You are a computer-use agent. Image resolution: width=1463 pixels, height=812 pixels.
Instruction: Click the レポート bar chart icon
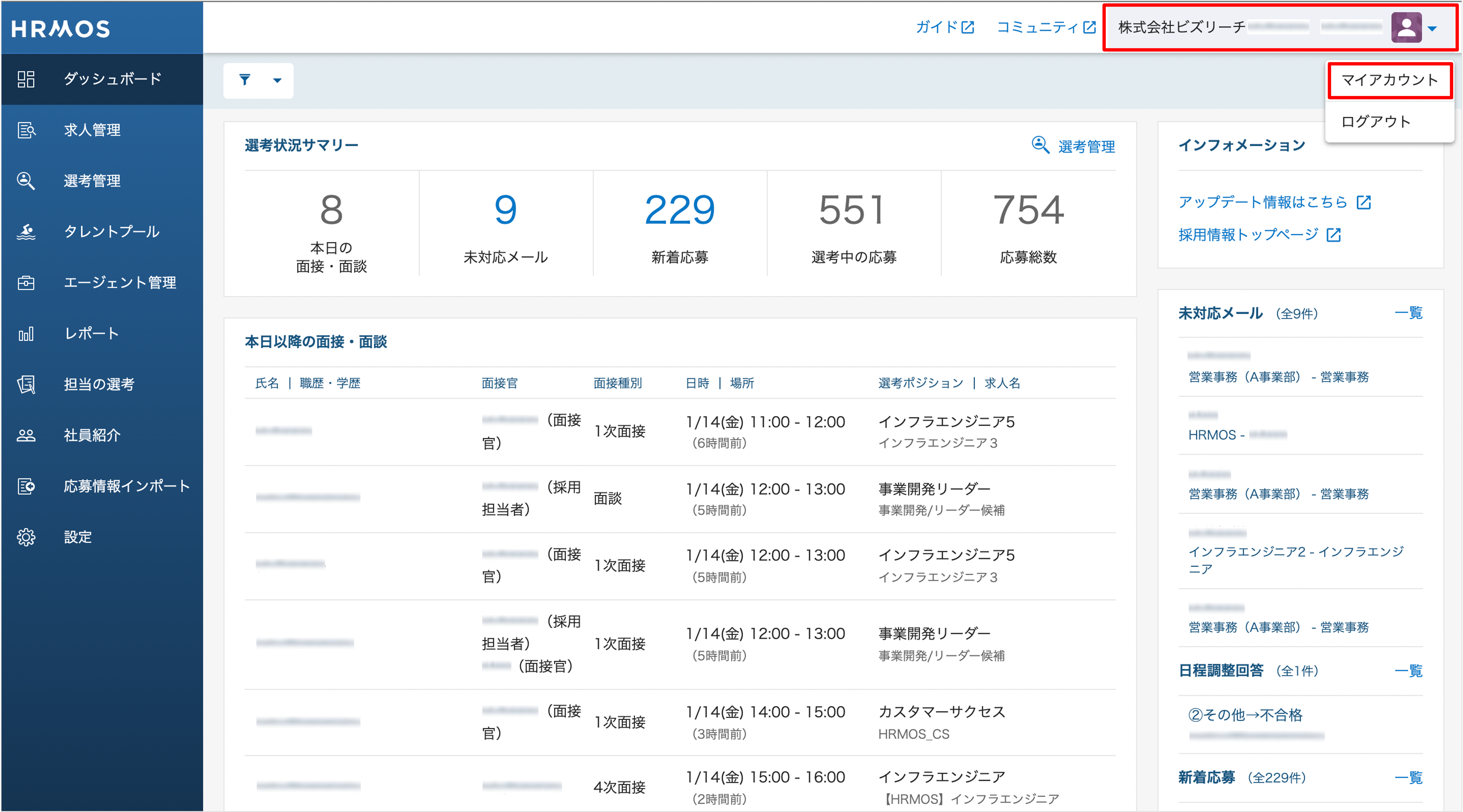point(26,333)
